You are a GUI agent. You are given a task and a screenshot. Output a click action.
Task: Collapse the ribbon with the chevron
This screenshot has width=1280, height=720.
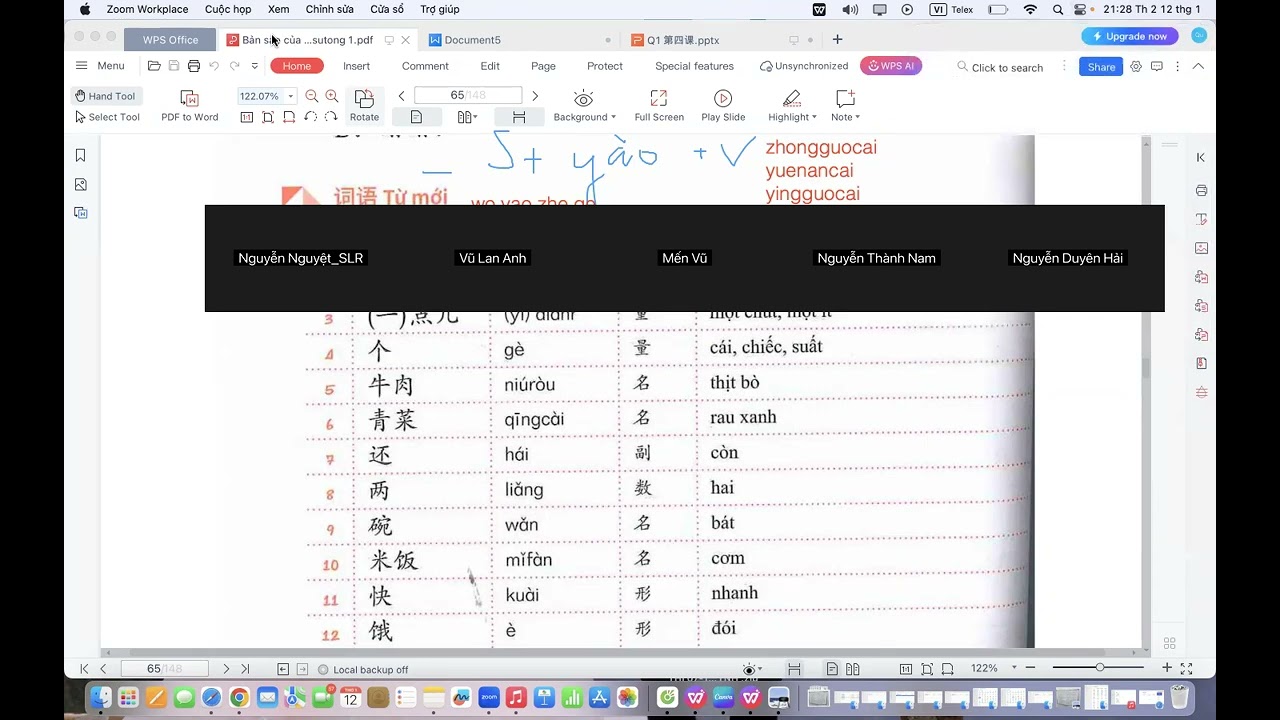[1198, 66]
